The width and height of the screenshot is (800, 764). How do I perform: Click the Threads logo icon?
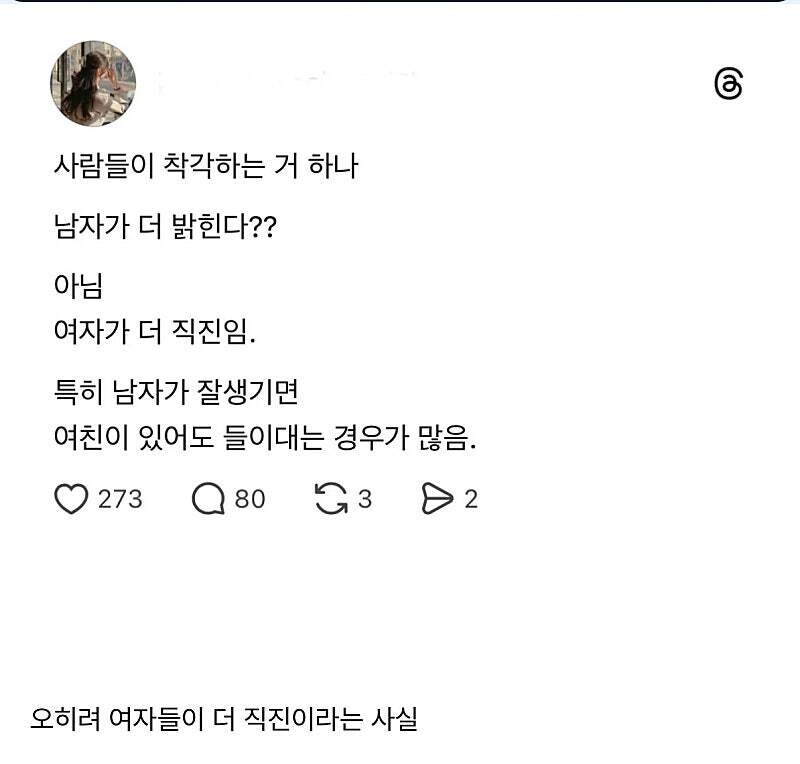pyautogui.click(x=729, y=85)
